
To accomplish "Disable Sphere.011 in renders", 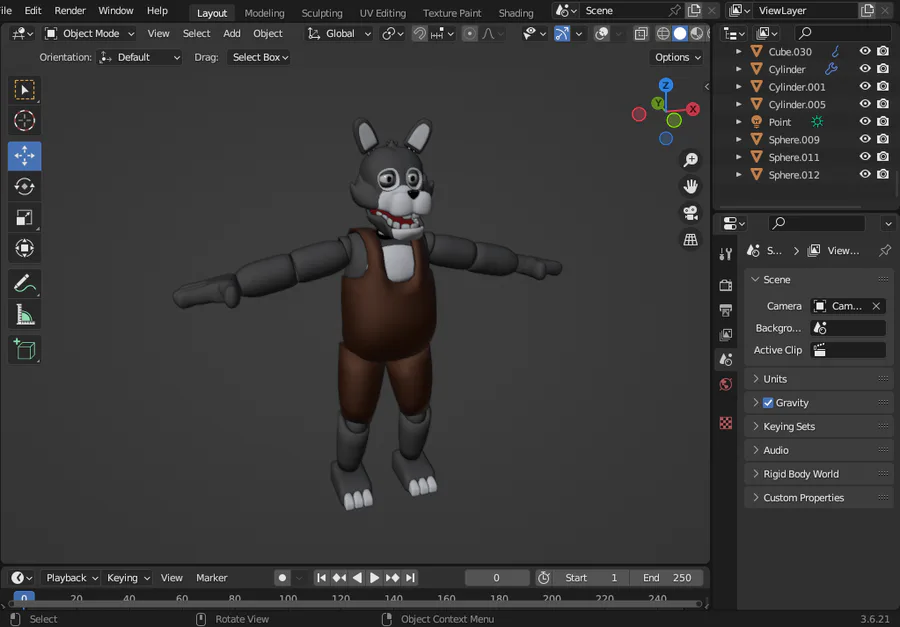I will coord(883,156).
